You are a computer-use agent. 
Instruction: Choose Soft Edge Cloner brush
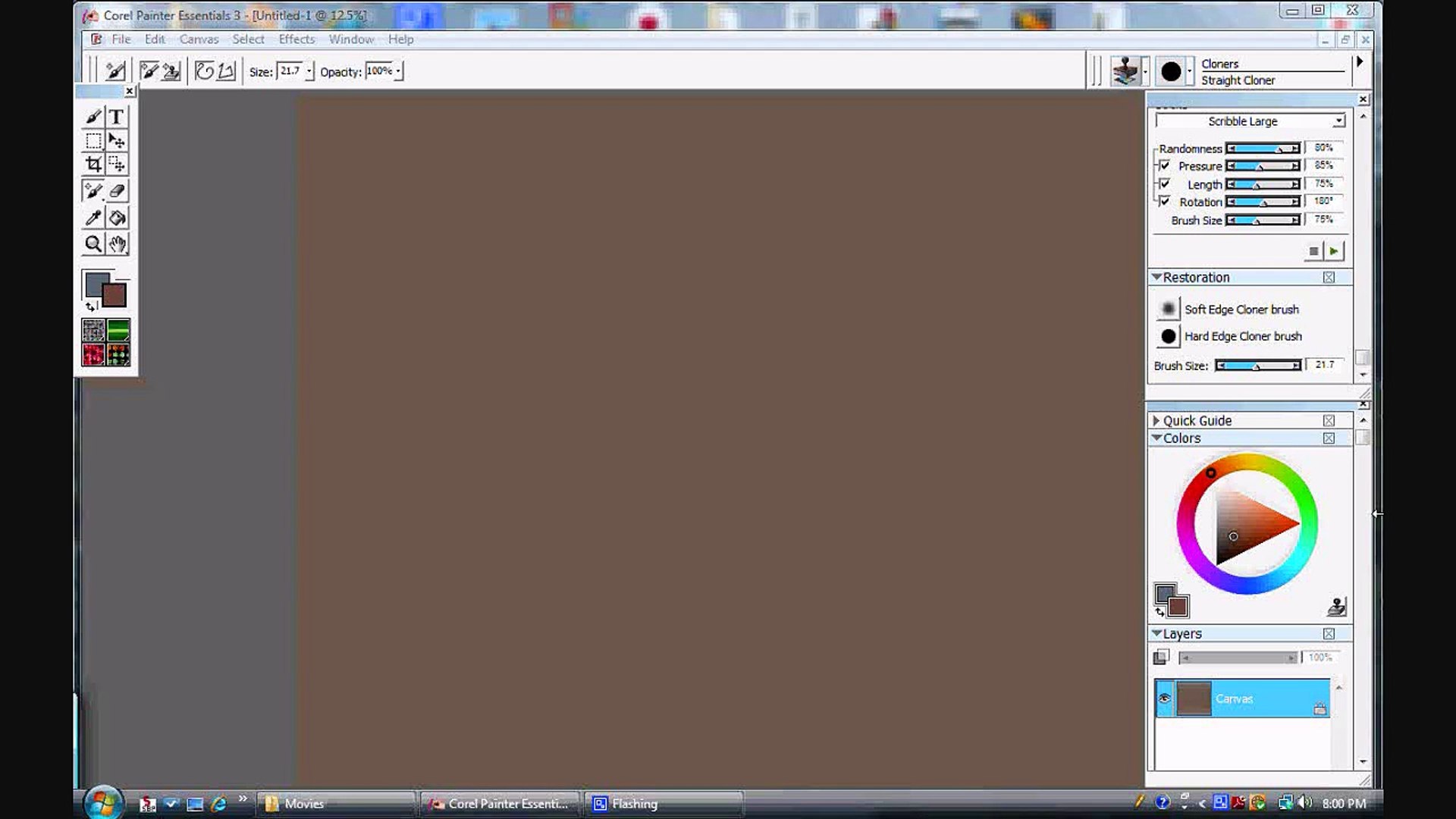click(1241, 309)
